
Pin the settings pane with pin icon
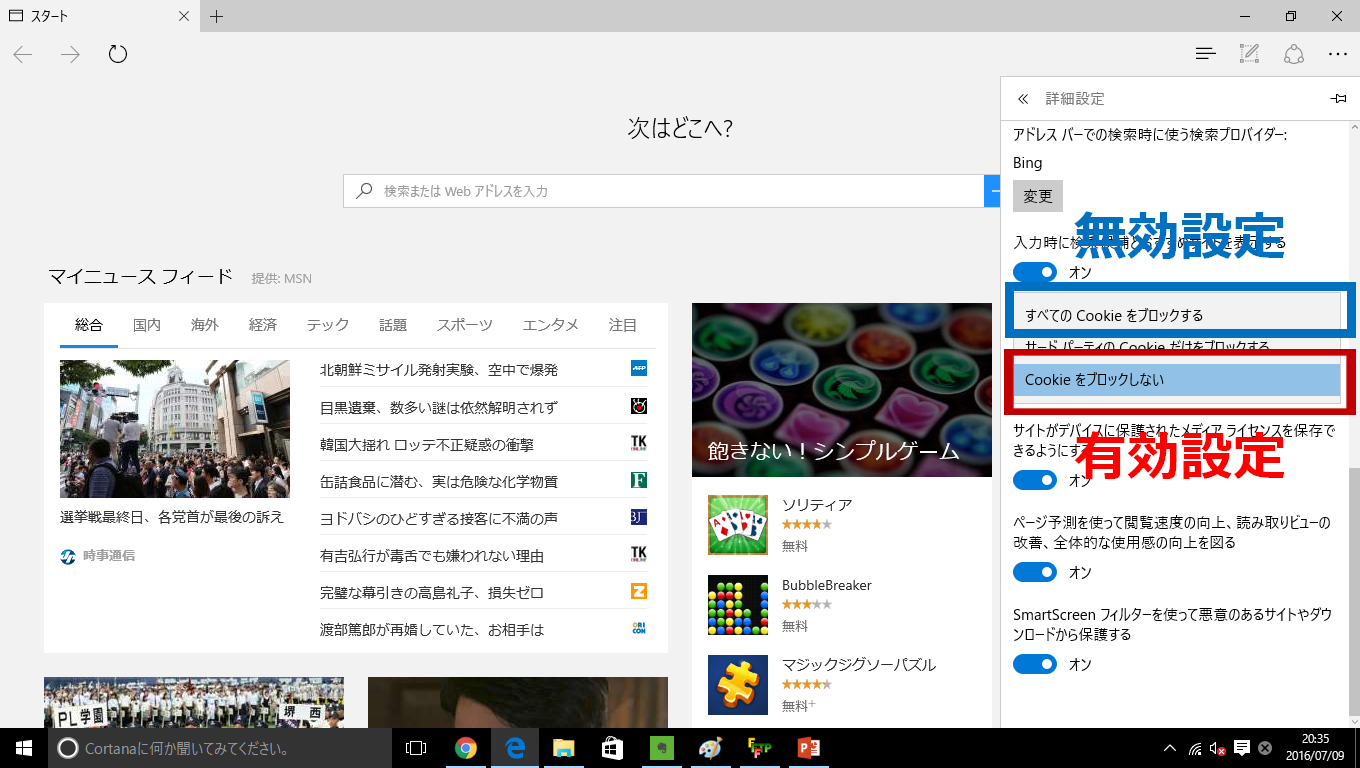[x=1338, y=99]
